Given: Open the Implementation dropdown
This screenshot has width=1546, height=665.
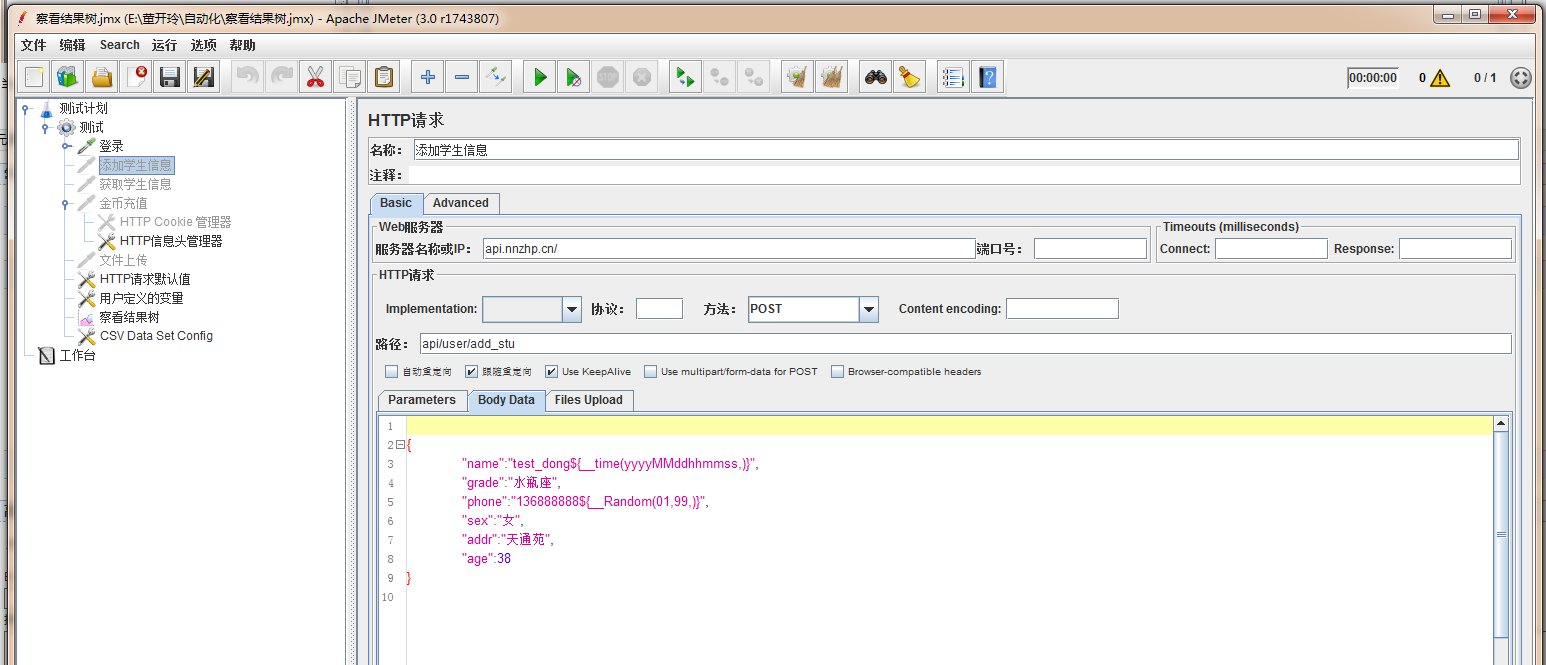Looking at the screenshot, I should pyautogui.click(x=572, y=309).
